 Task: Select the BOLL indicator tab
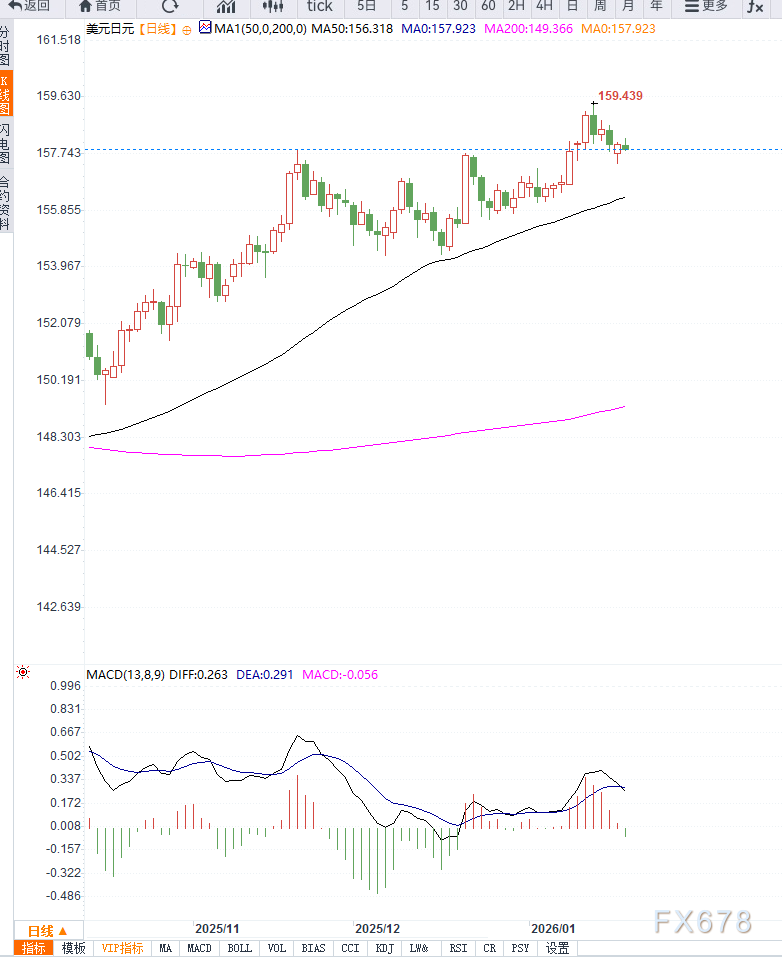(239, 948)
